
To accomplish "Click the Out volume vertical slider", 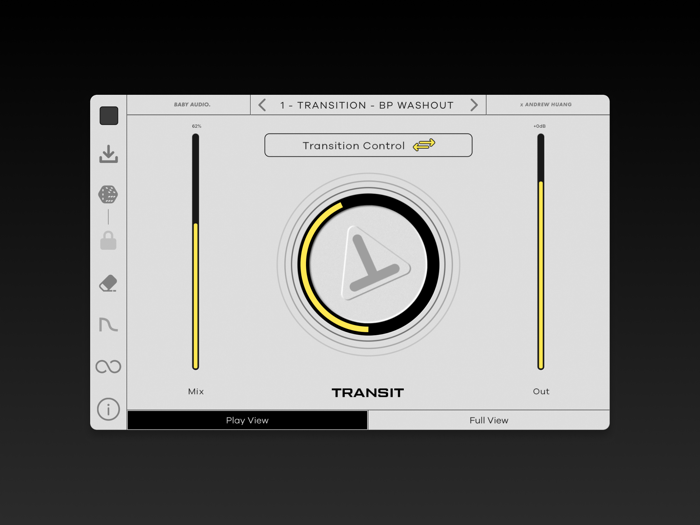I will click(x=541, y=252).
